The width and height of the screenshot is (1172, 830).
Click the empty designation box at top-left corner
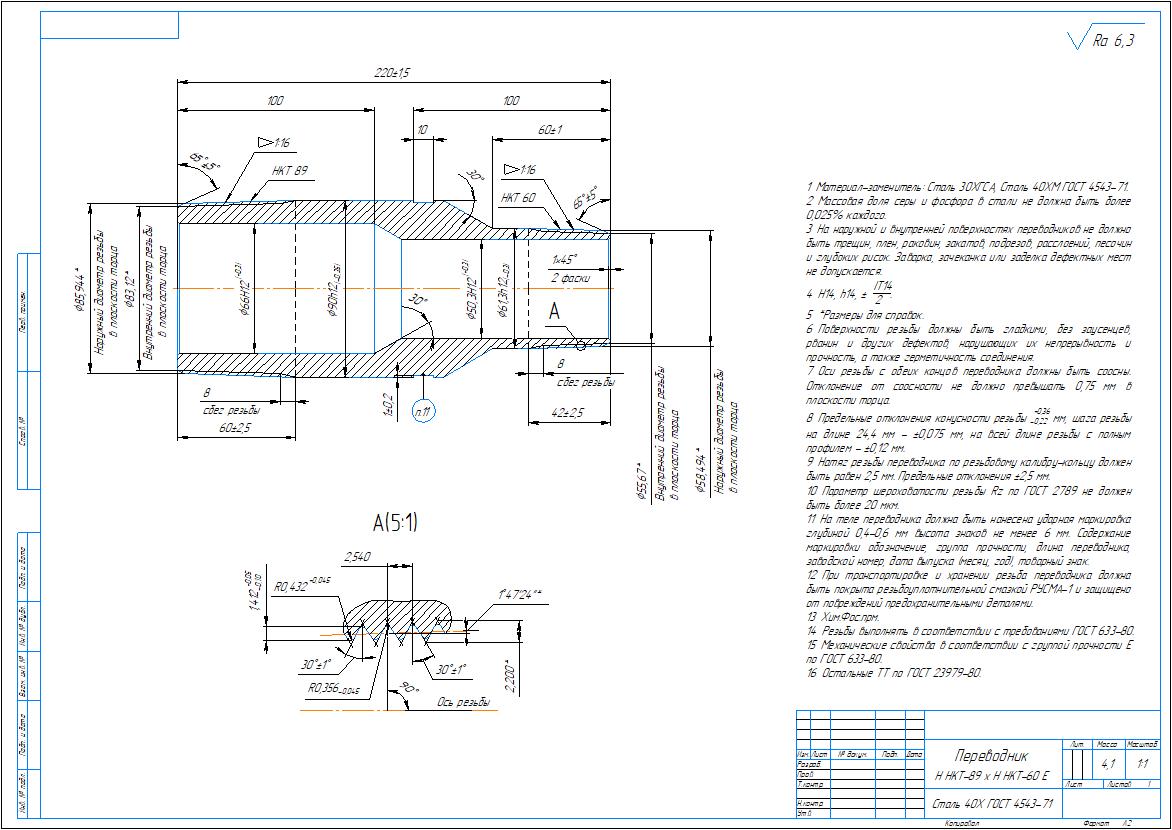pyautogui.click(x=109, y=25)
